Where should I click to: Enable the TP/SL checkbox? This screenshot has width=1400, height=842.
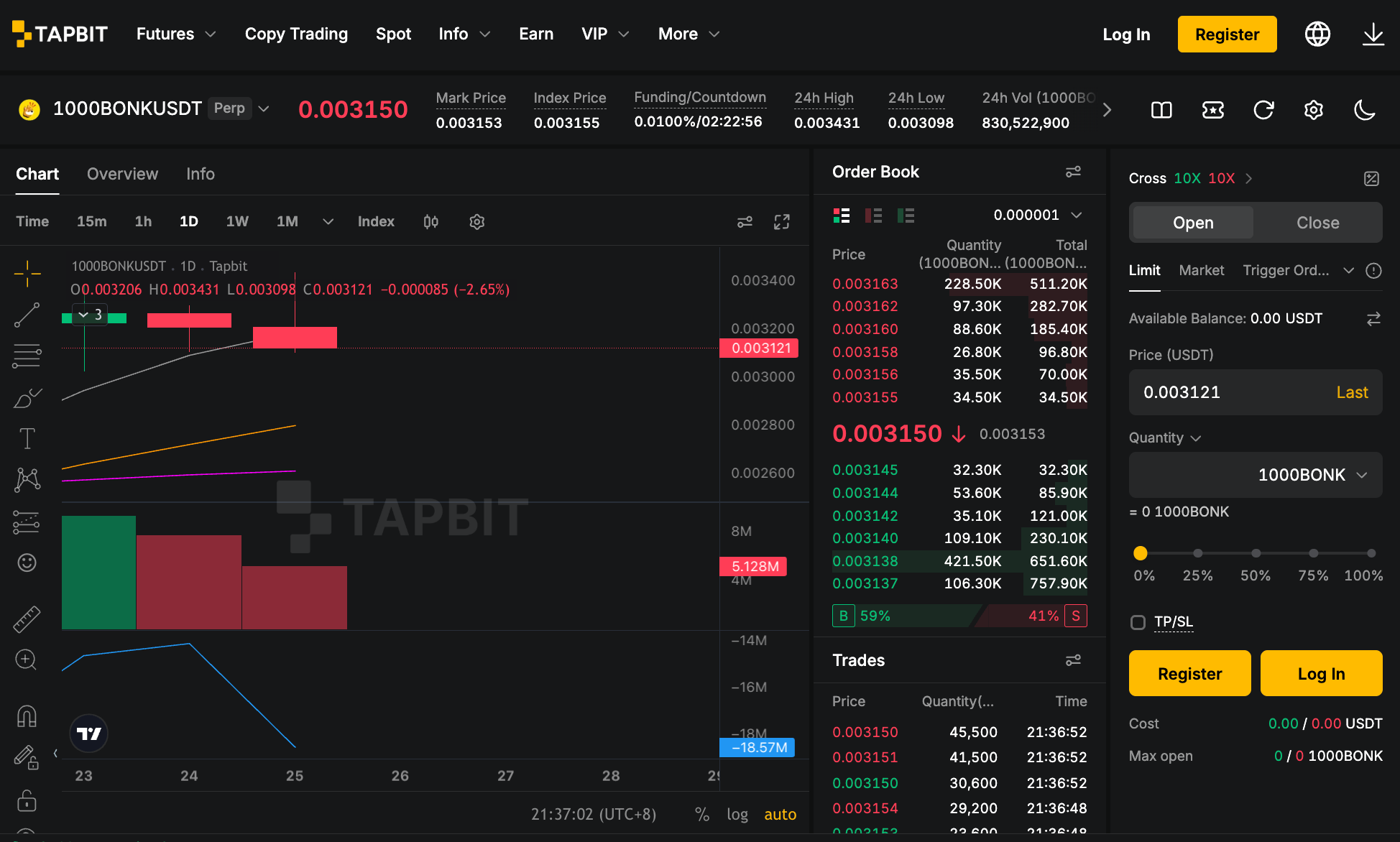1138,622
